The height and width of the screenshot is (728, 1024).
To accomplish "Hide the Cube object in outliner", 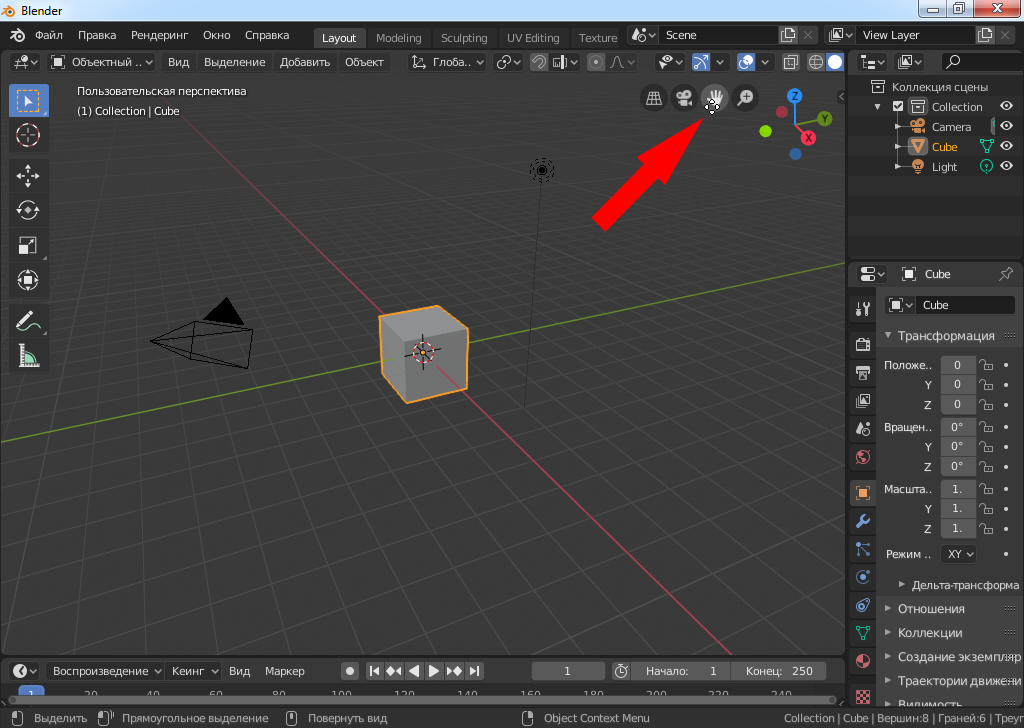I will point(1006,147).
